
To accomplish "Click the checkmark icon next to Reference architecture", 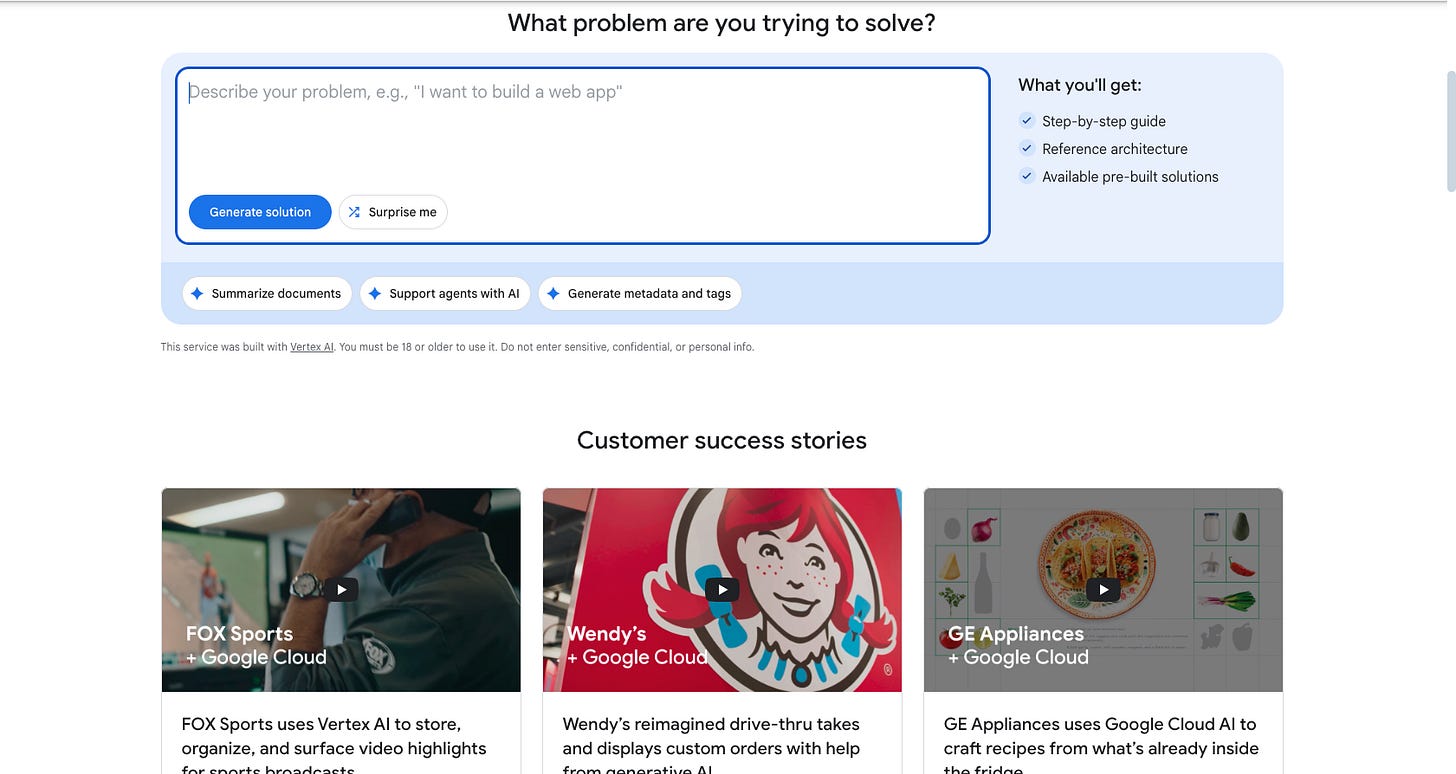I will pos(1026,149).
